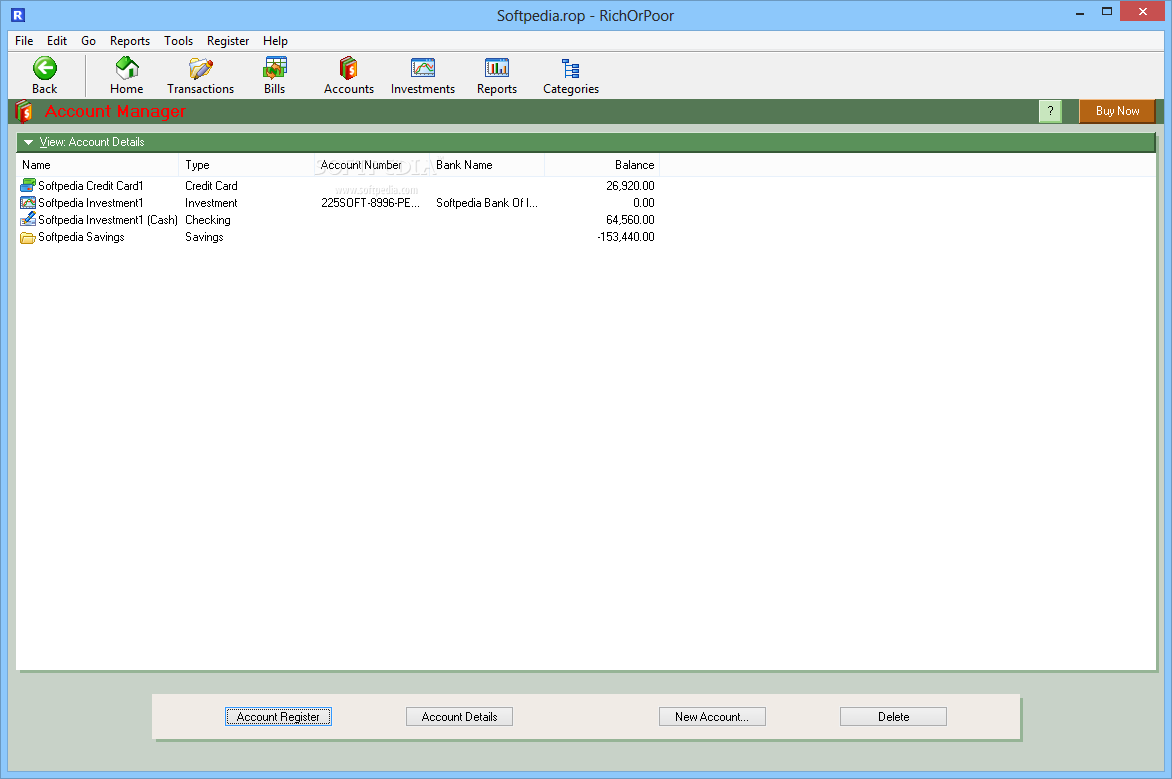Click the -153,440.00 balance value
This screenshot has width=1172, height=779.
pyautogui.click(x=626, y=237)
